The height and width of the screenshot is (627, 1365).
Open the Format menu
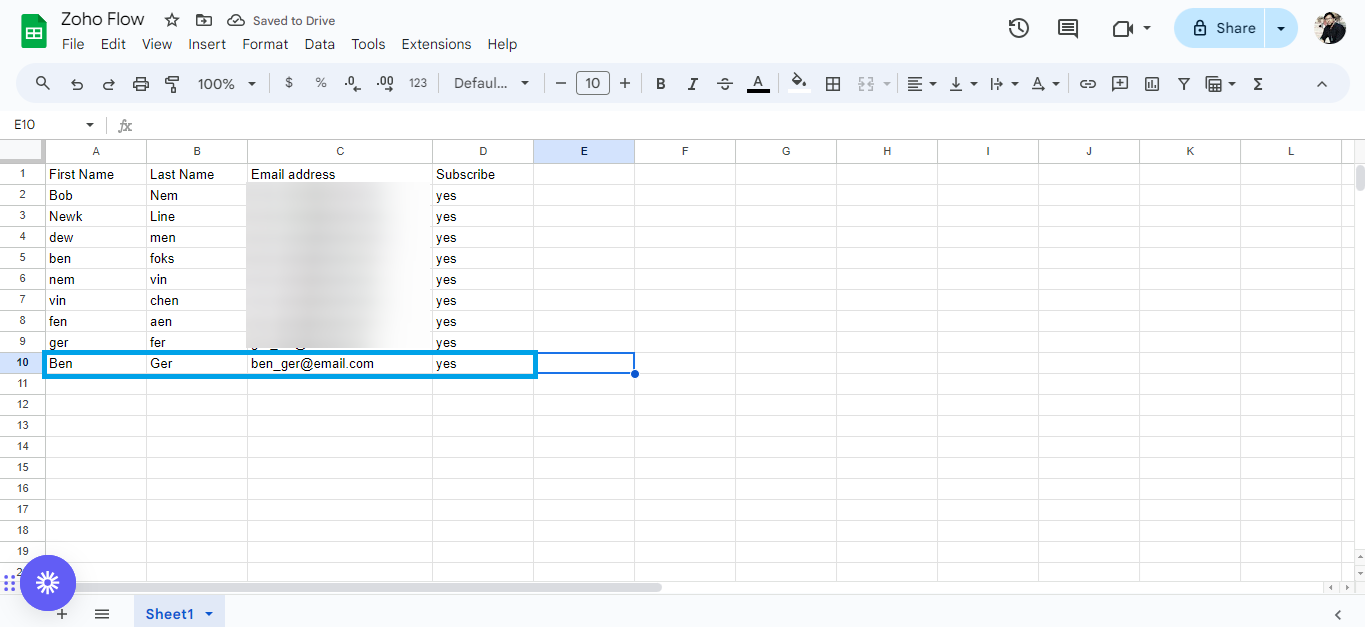tap(265, 44)
